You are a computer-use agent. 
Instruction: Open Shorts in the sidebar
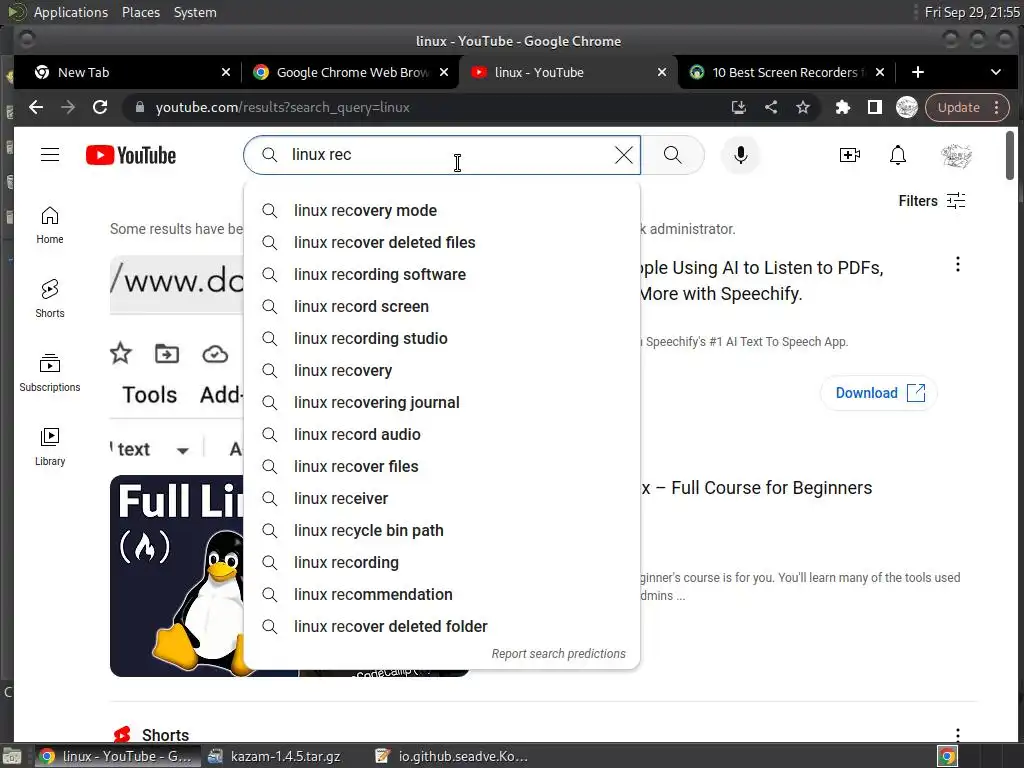(50, 299)
